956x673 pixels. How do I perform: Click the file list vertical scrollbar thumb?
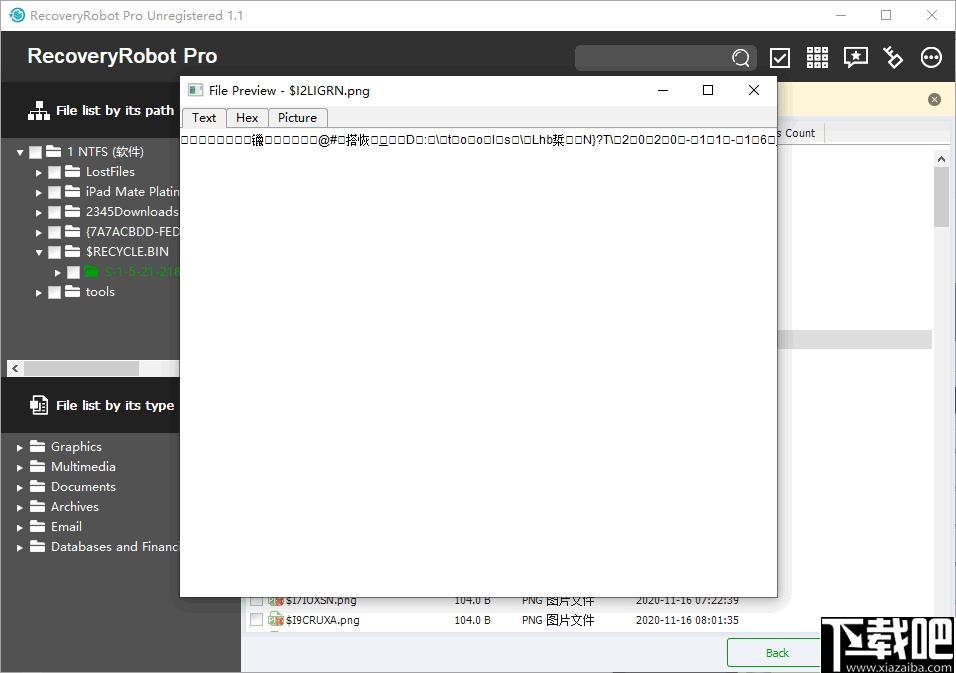coord(941,196)
